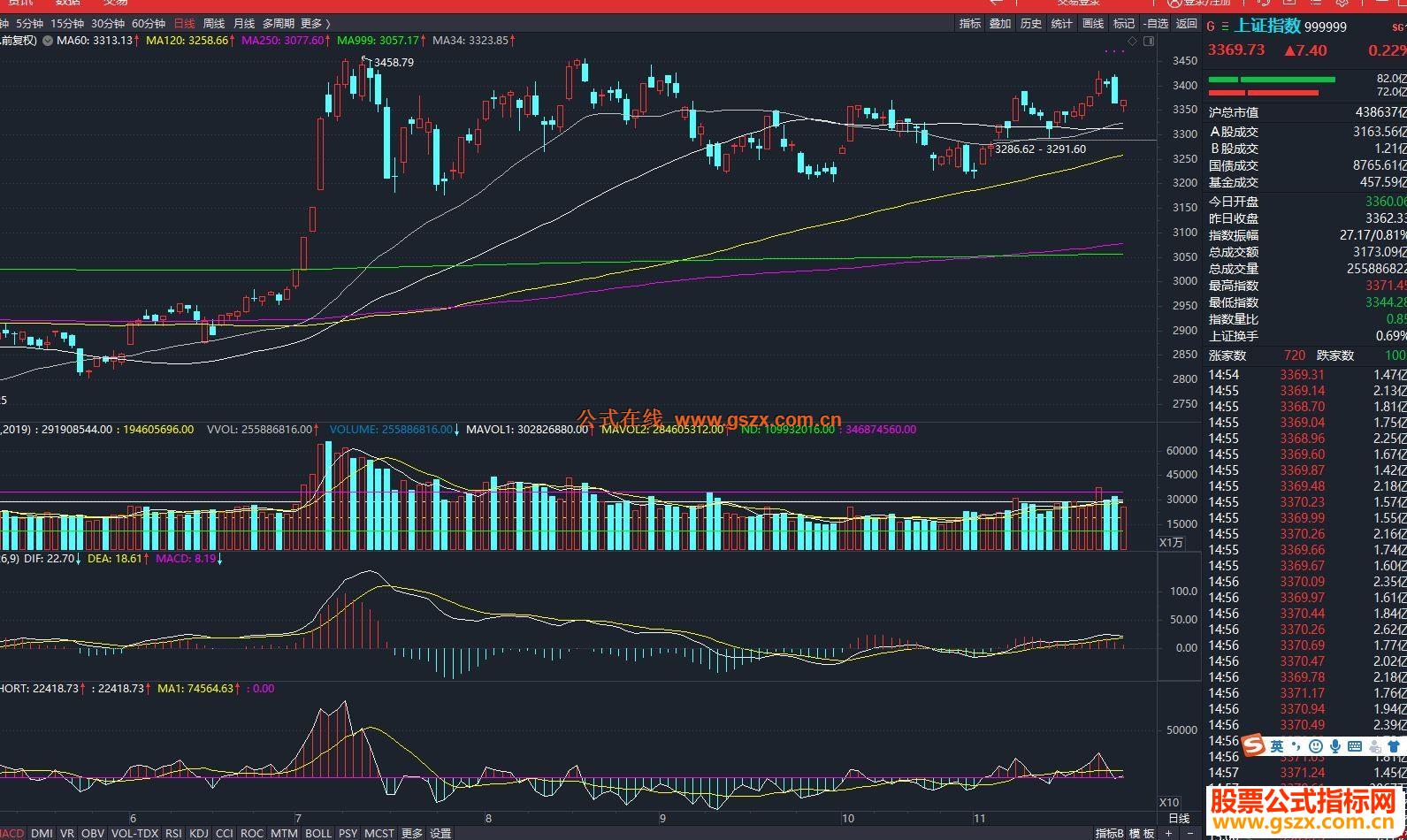Click the 指标B button at bottom
Screen dimensions: 1407x840
1110,833
